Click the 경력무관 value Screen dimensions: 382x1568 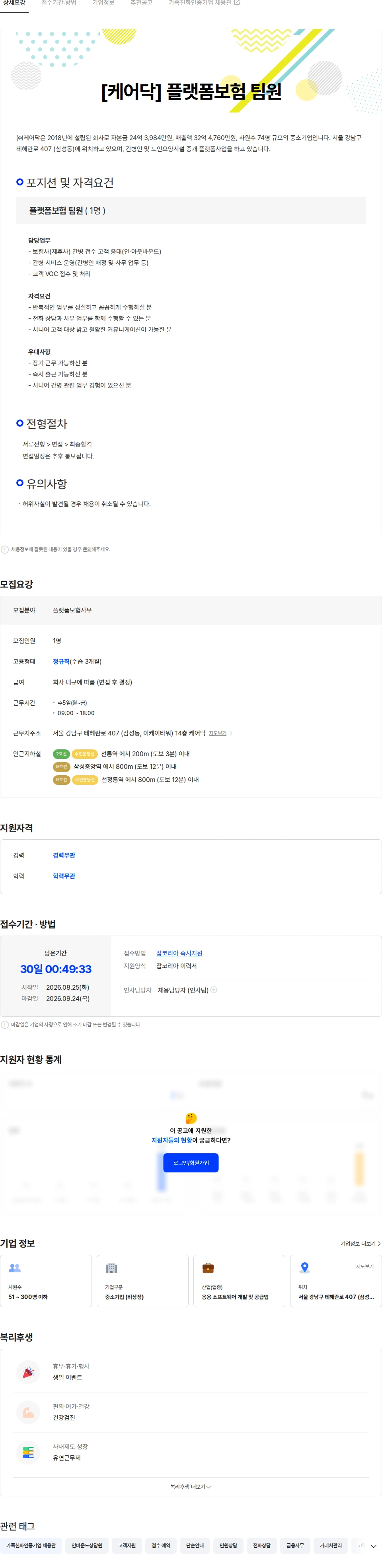click(64, 855)
